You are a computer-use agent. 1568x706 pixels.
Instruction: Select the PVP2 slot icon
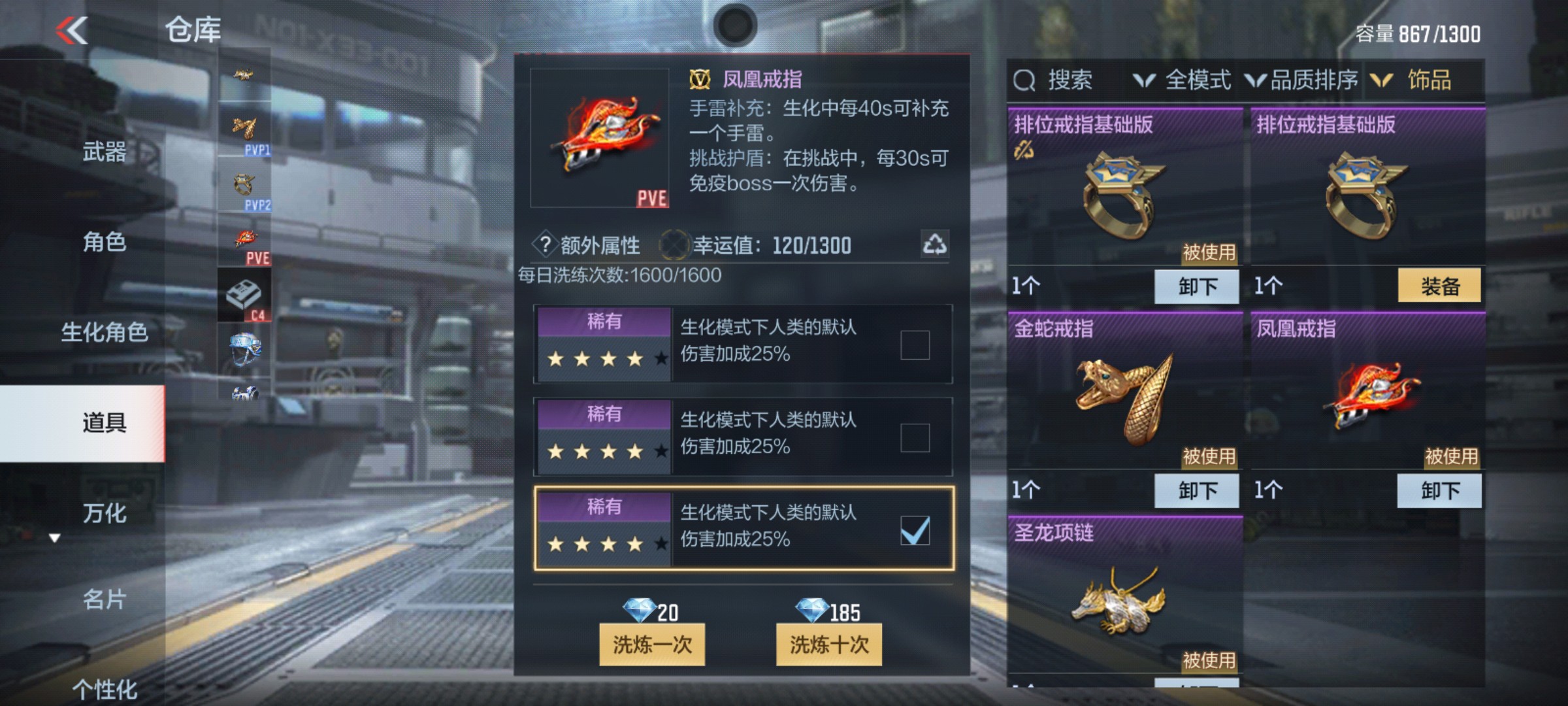244,186
